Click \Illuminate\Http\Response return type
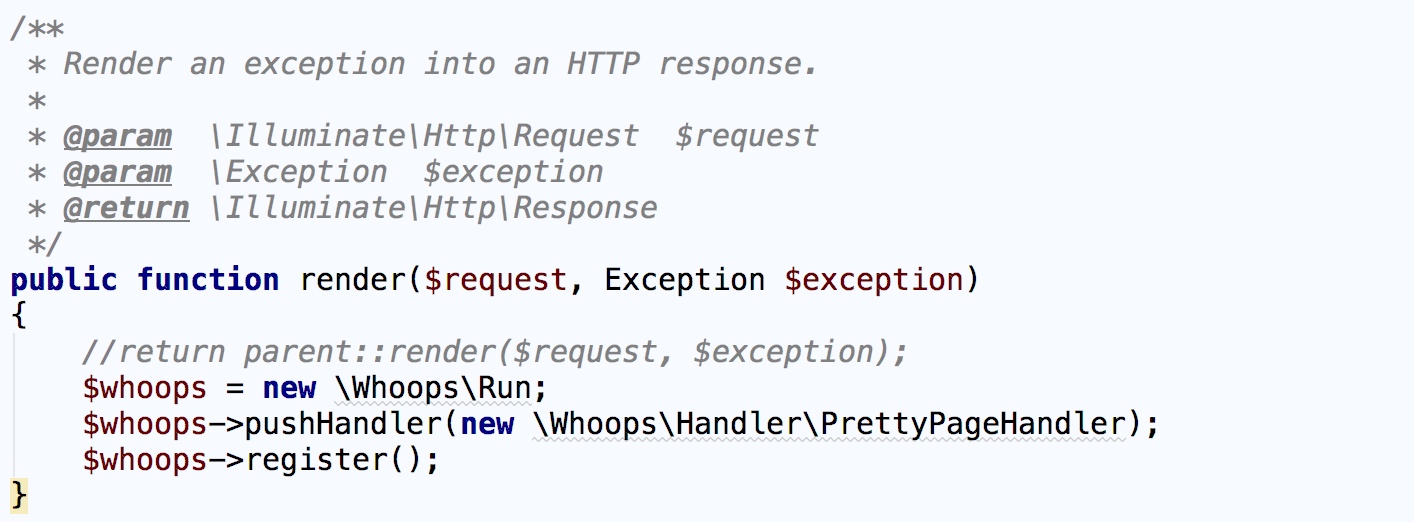 434,208
